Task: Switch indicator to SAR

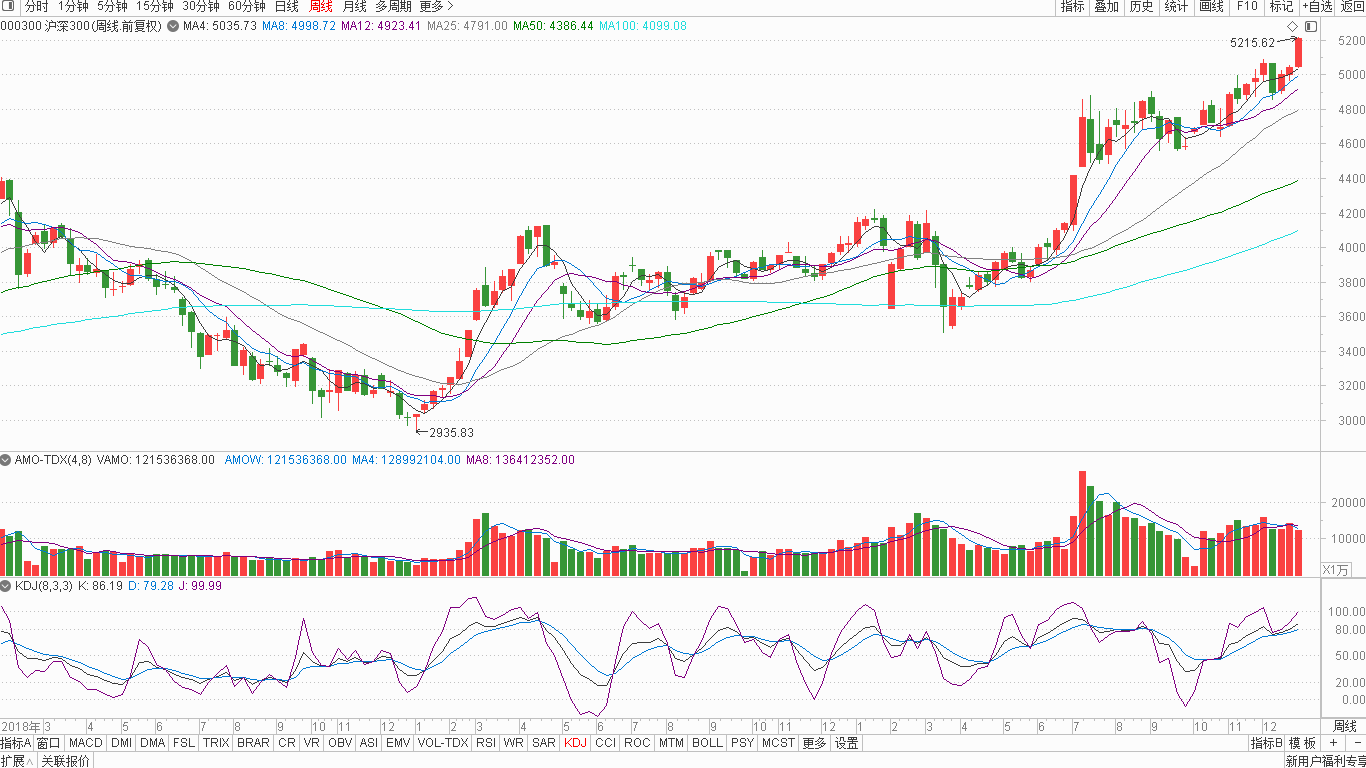Action: click(544, 743)
